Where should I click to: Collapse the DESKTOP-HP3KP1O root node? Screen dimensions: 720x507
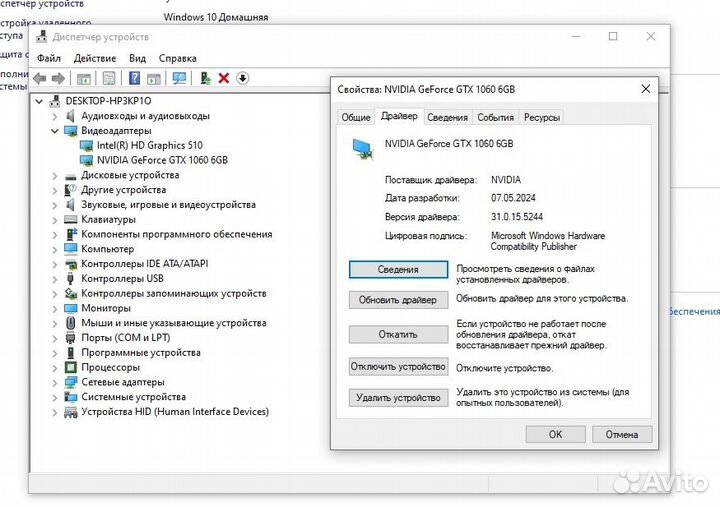[x=39, y=101]
